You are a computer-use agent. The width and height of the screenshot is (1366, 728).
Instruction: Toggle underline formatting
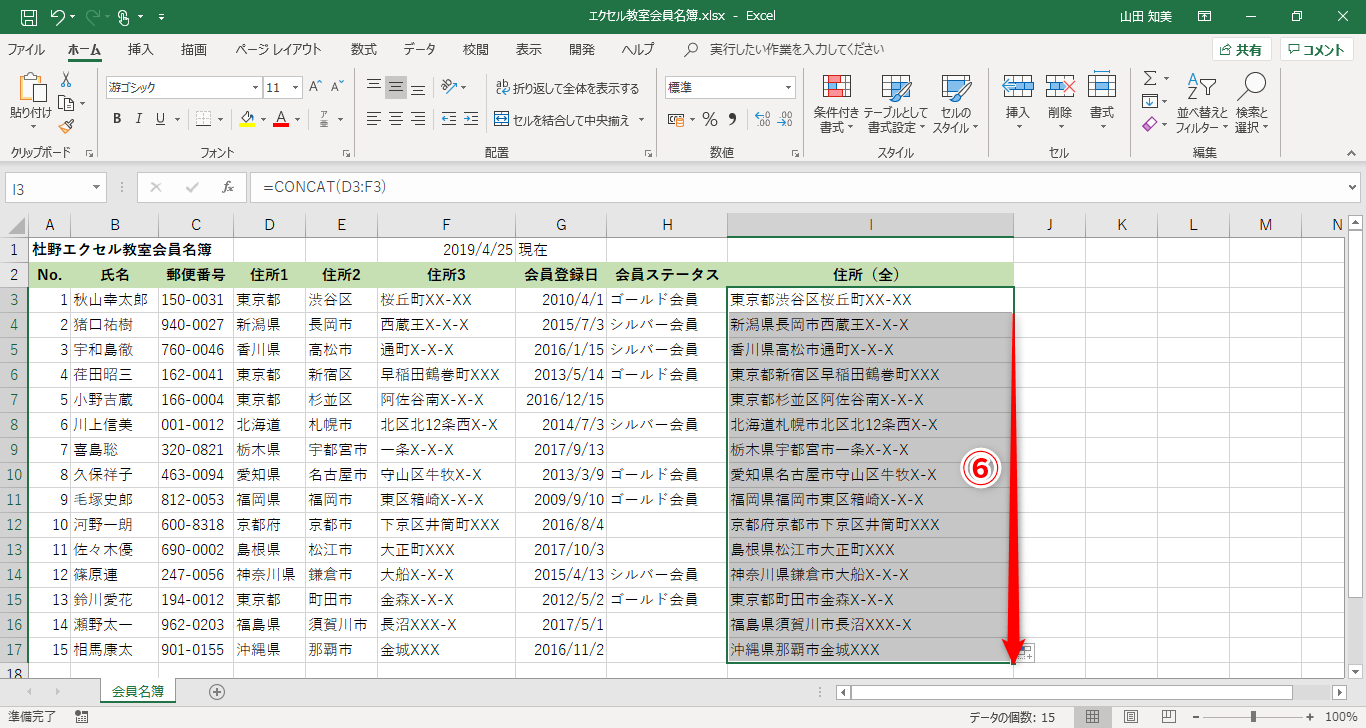coord(160,119)
